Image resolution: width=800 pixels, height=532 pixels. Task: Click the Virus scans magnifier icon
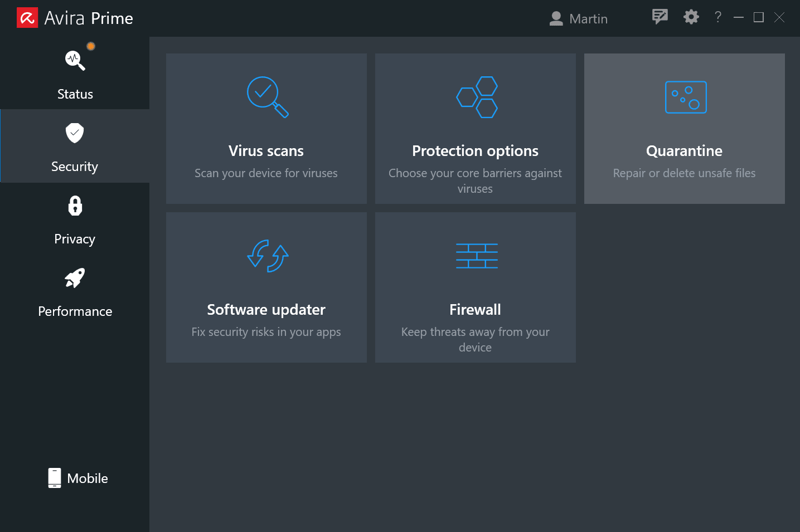coord(267,97)
